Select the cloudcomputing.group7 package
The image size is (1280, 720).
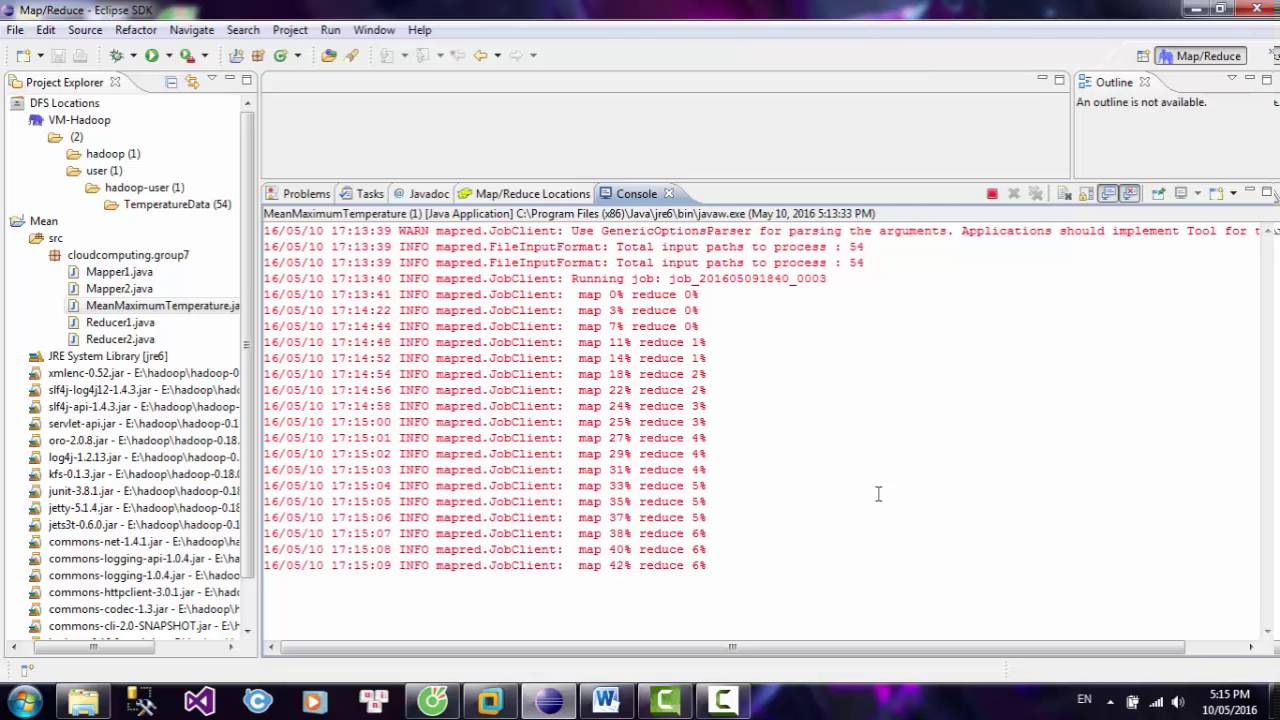[x=128, y=255]
